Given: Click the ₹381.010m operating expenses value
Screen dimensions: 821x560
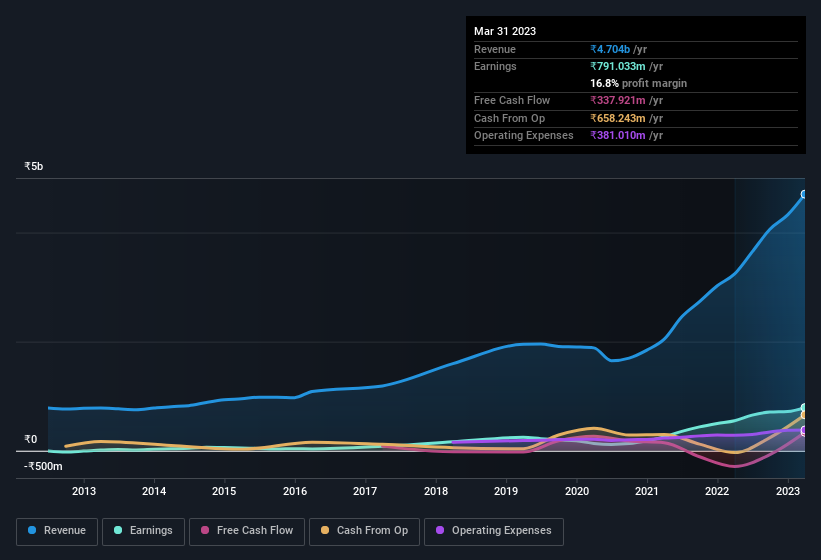Looking at the screenshot, I should coord(618,136).
